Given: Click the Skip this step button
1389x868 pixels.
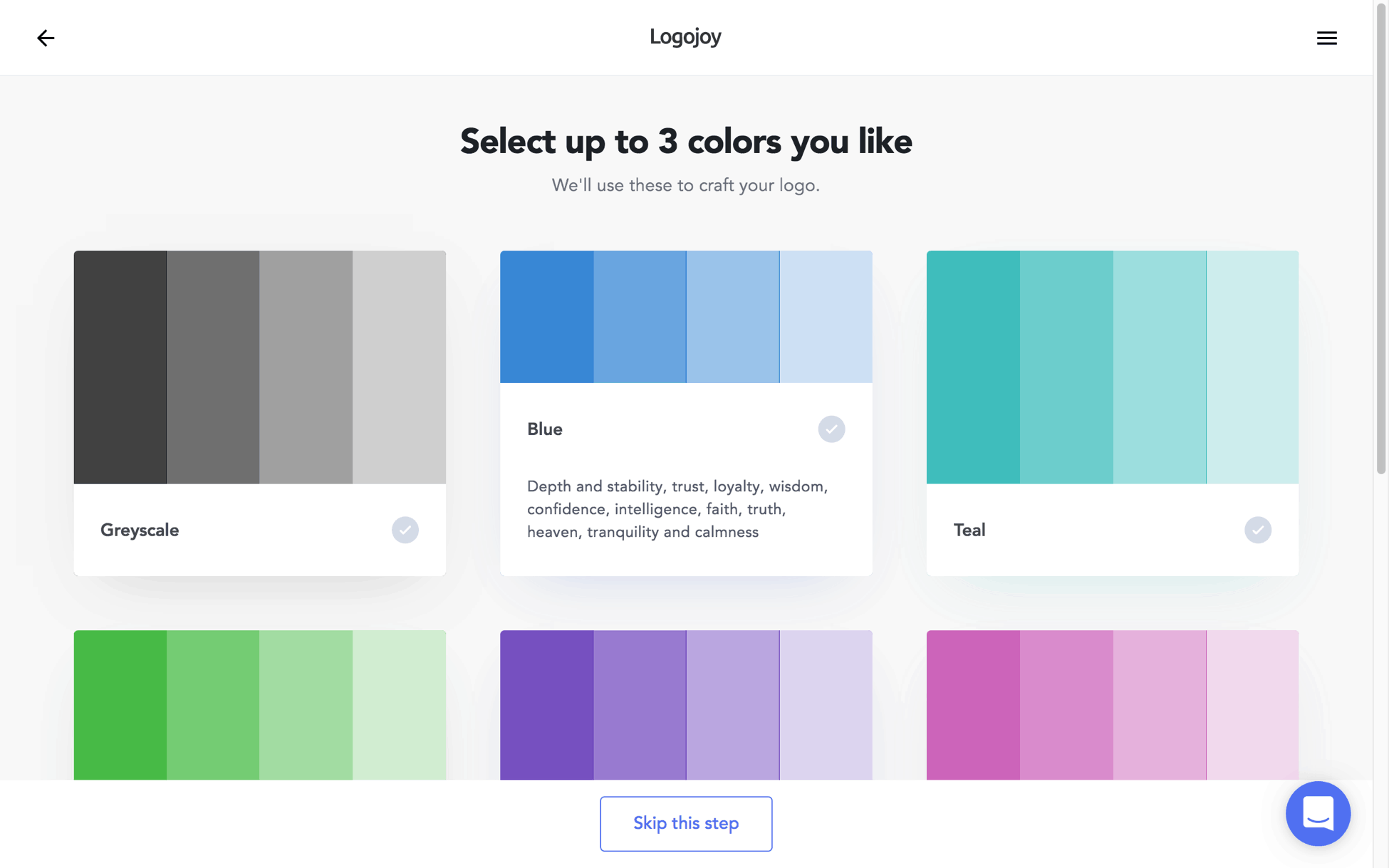Looking at the screenshot, I should click(x=686, y=823).
